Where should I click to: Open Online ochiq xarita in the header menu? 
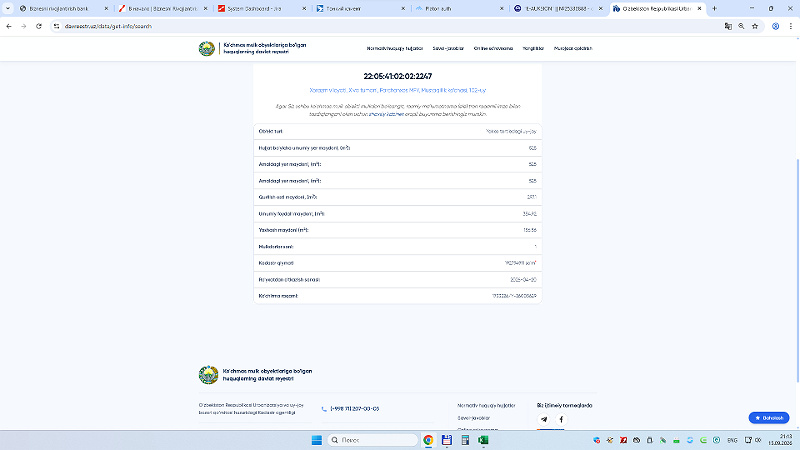coord(493,48)
